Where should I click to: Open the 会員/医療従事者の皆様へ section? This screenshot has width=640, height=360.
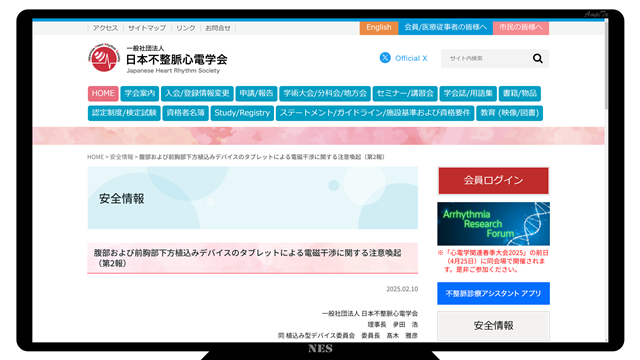445,27
